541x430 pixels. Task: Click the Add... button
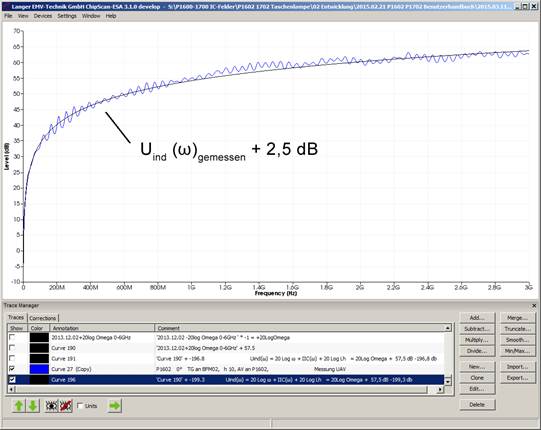coord(477,318)
